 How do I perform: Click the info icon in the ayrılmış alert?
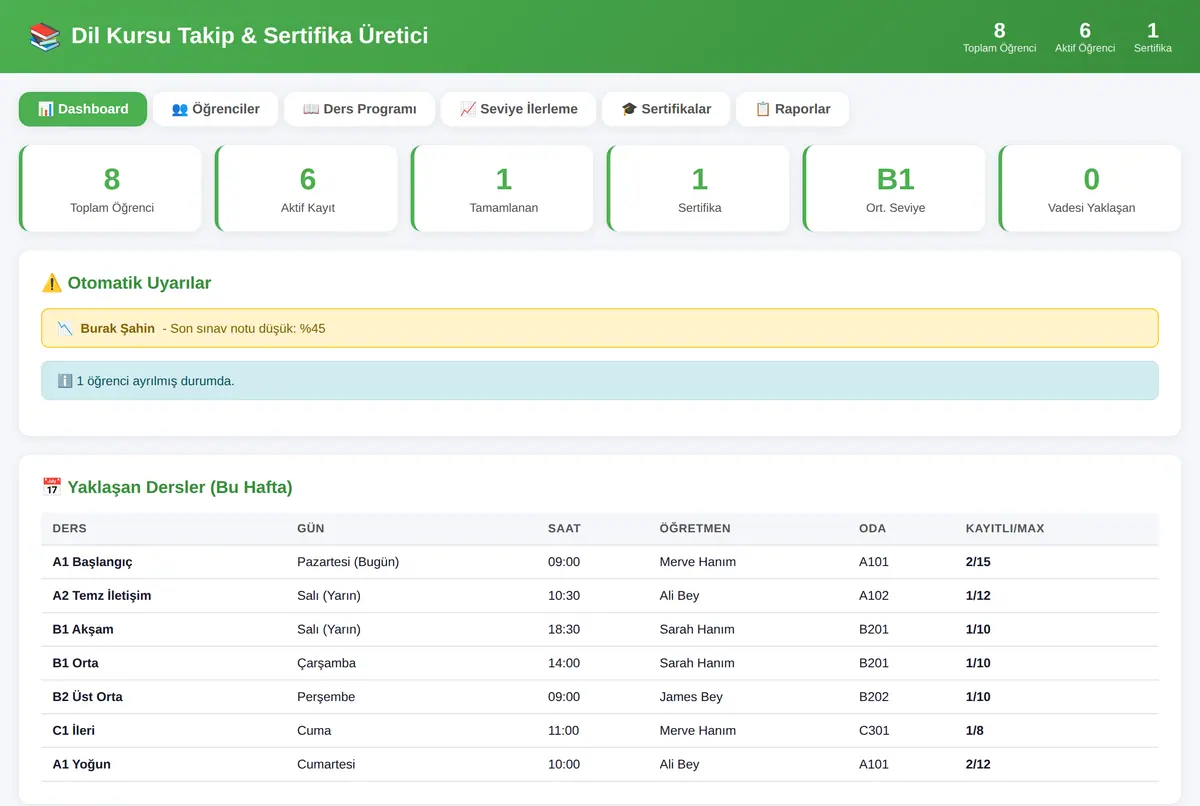(x=65, y=381)
